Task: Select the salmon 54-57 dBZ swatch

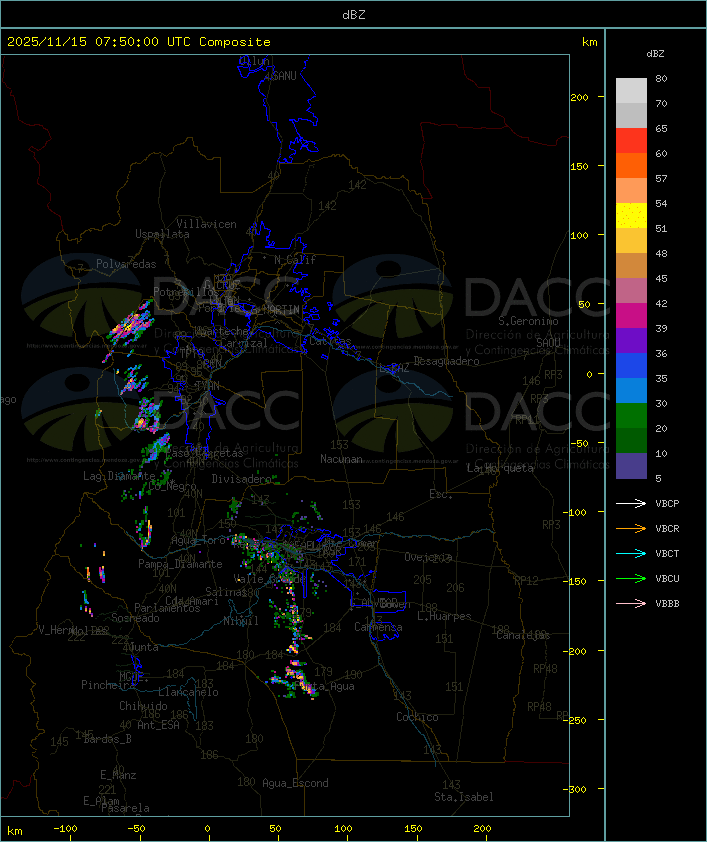Action: point(631,191)
